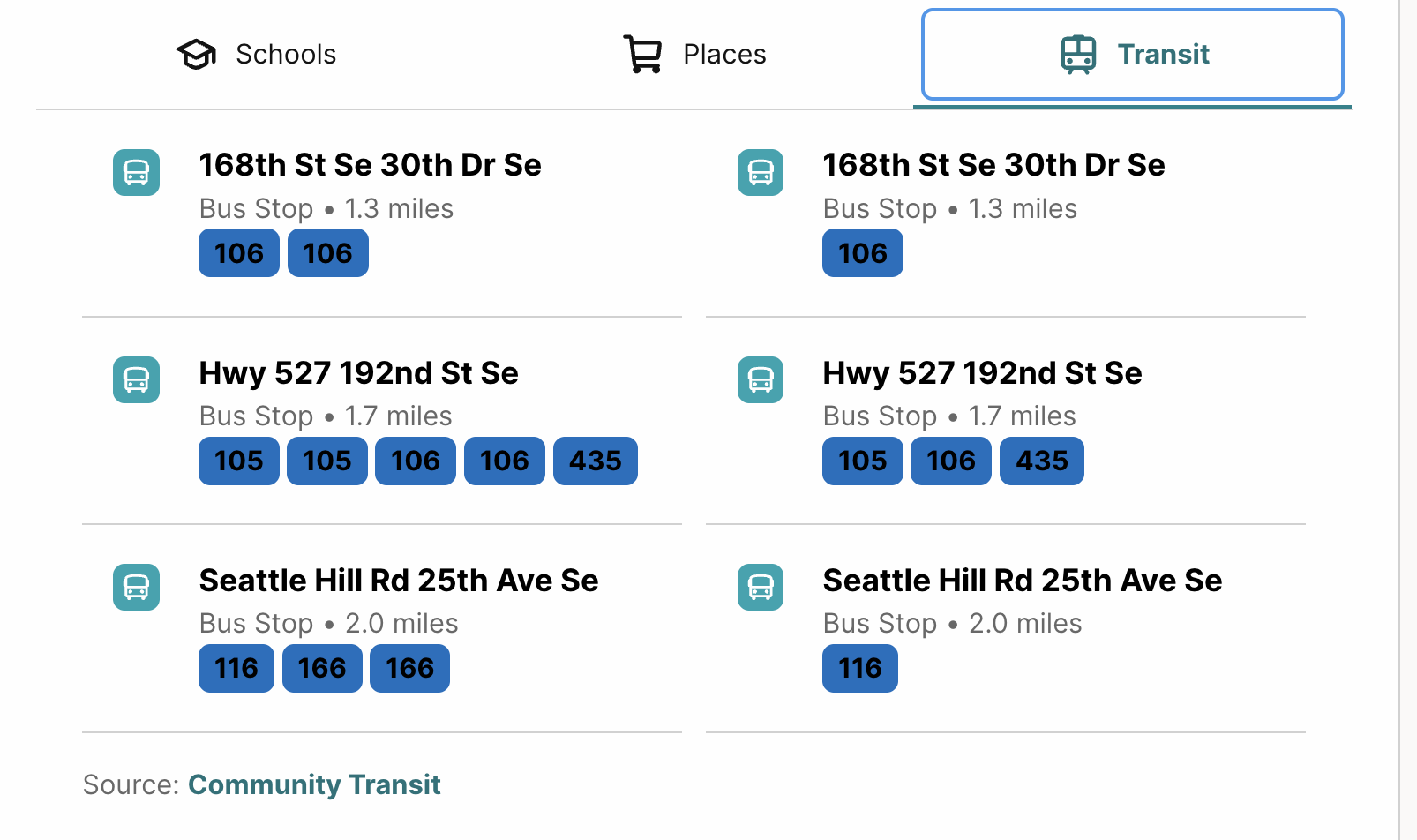Switch to the Places tab
This screenshot has height=840, width=1417.
coord(694,55)
